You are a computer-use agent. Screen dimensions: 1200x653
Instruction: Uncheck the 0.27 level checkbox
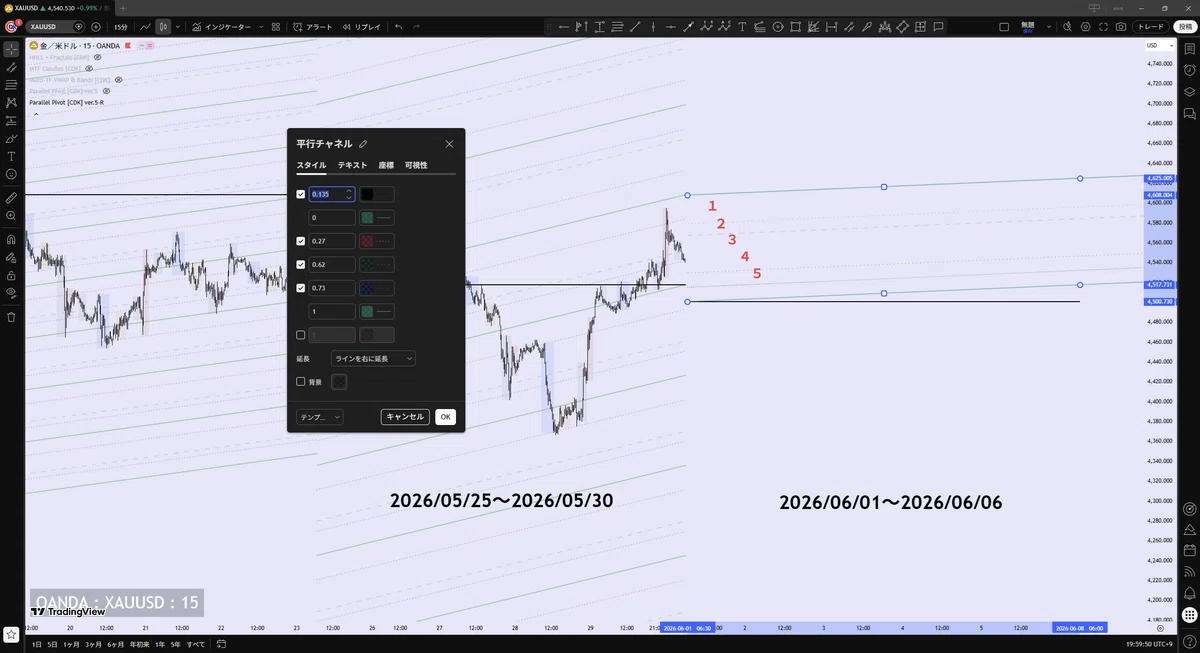click(301, 241)
